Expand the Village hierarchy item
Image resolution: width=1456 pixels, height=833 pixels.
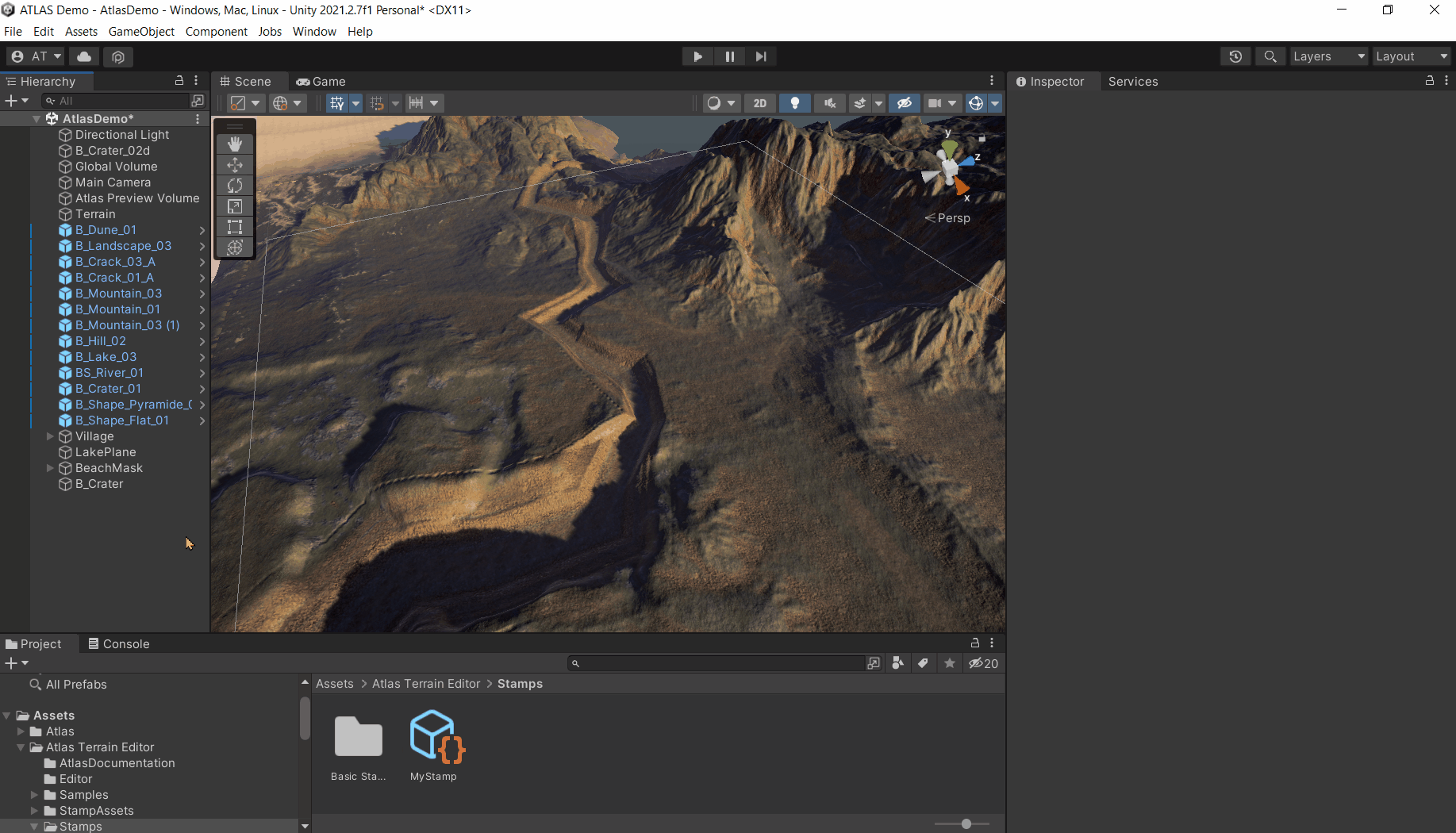click(x=50, y=436)
